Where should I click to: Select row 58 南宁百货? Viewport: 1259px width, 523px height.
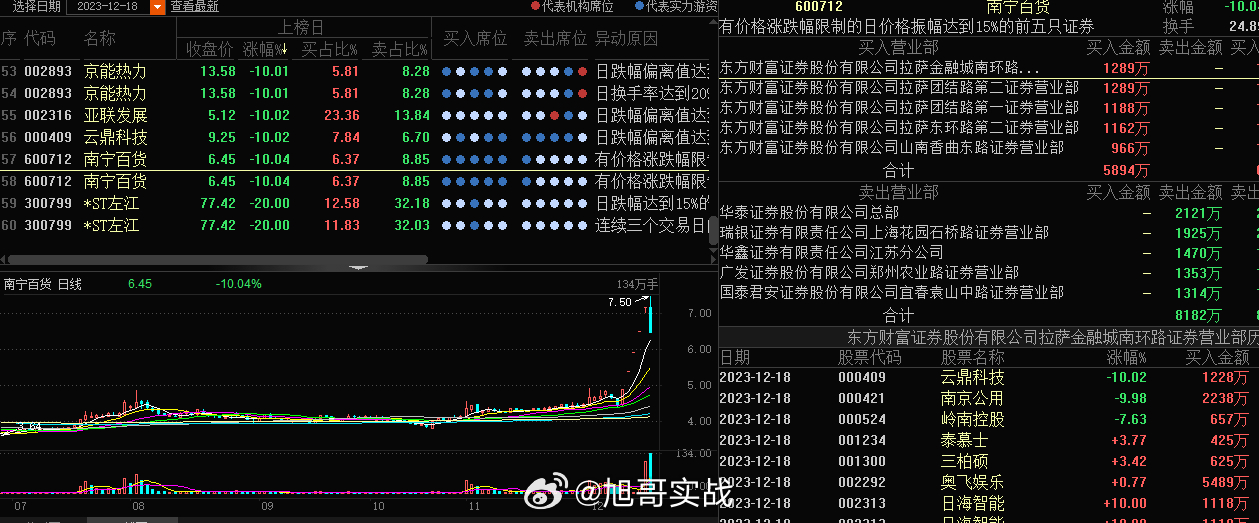355,181
